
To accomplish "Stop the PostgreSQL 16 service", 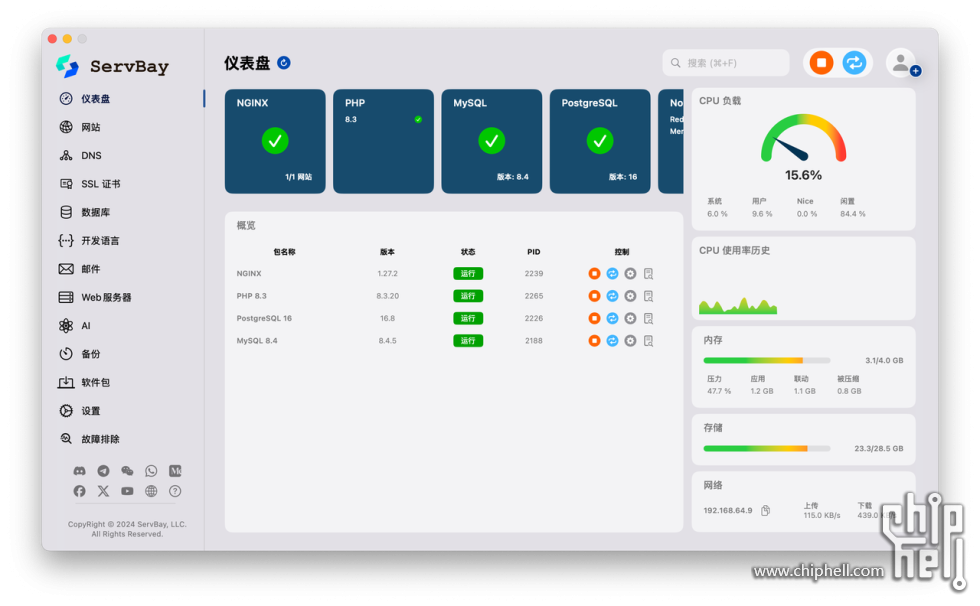I will 594,319.
